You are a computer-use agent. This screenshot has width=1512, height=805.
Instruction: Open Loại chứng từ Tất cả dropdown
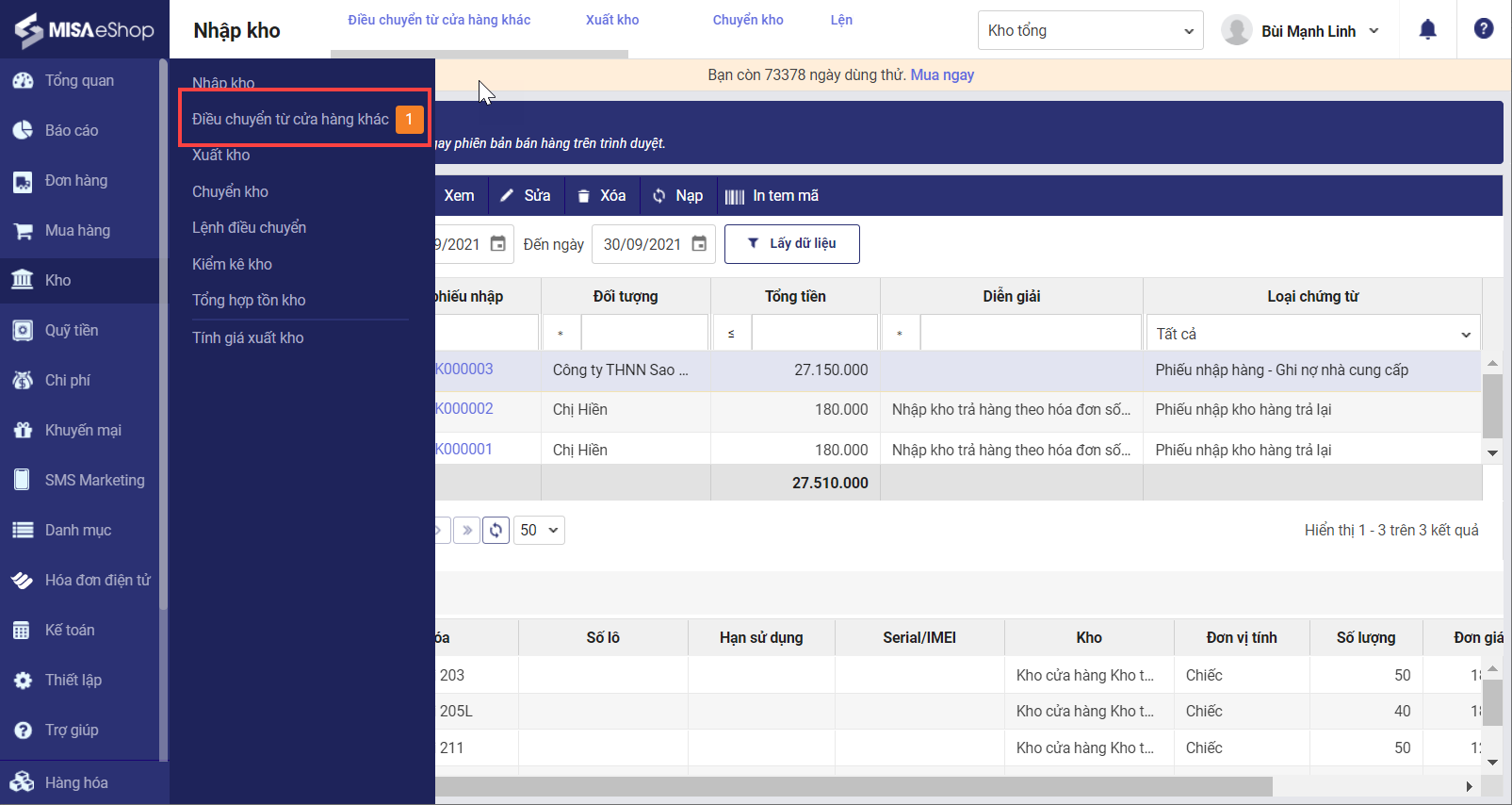[1313, 334]
